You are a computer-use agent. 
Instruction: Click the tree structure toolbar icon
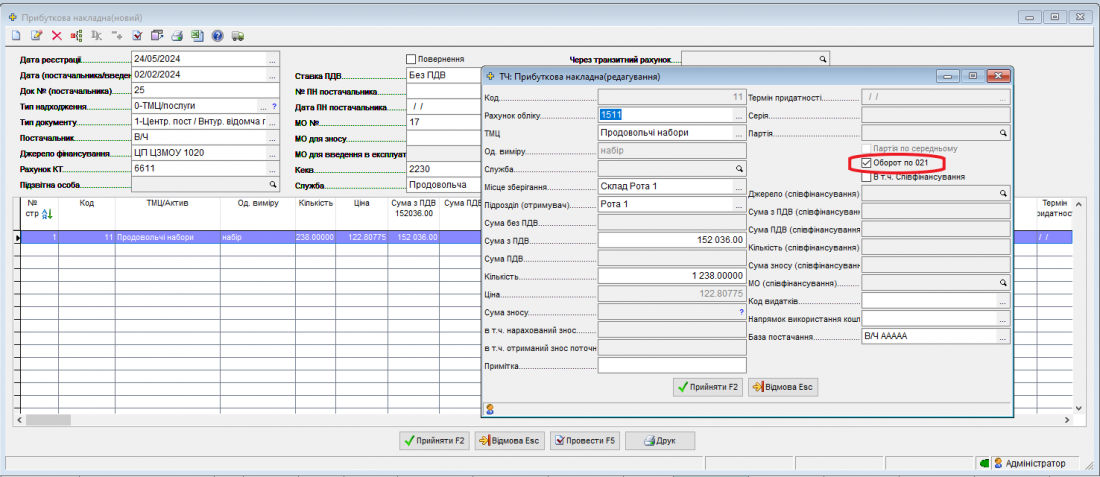(76, 36)
